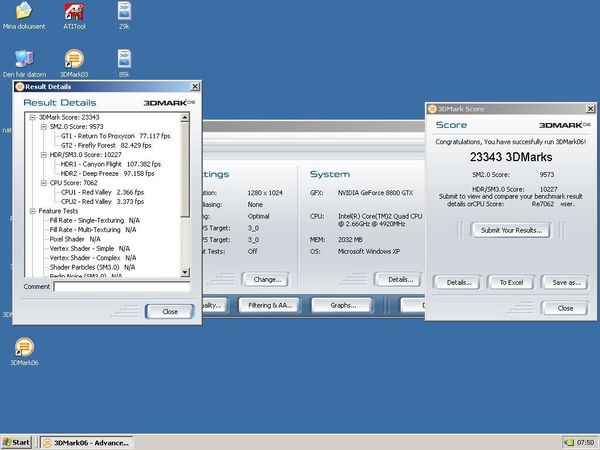Viewport: 600px width, 450px height.
Task: Collapse the SM2.0 Score tree node
Action: click(44, 127)
